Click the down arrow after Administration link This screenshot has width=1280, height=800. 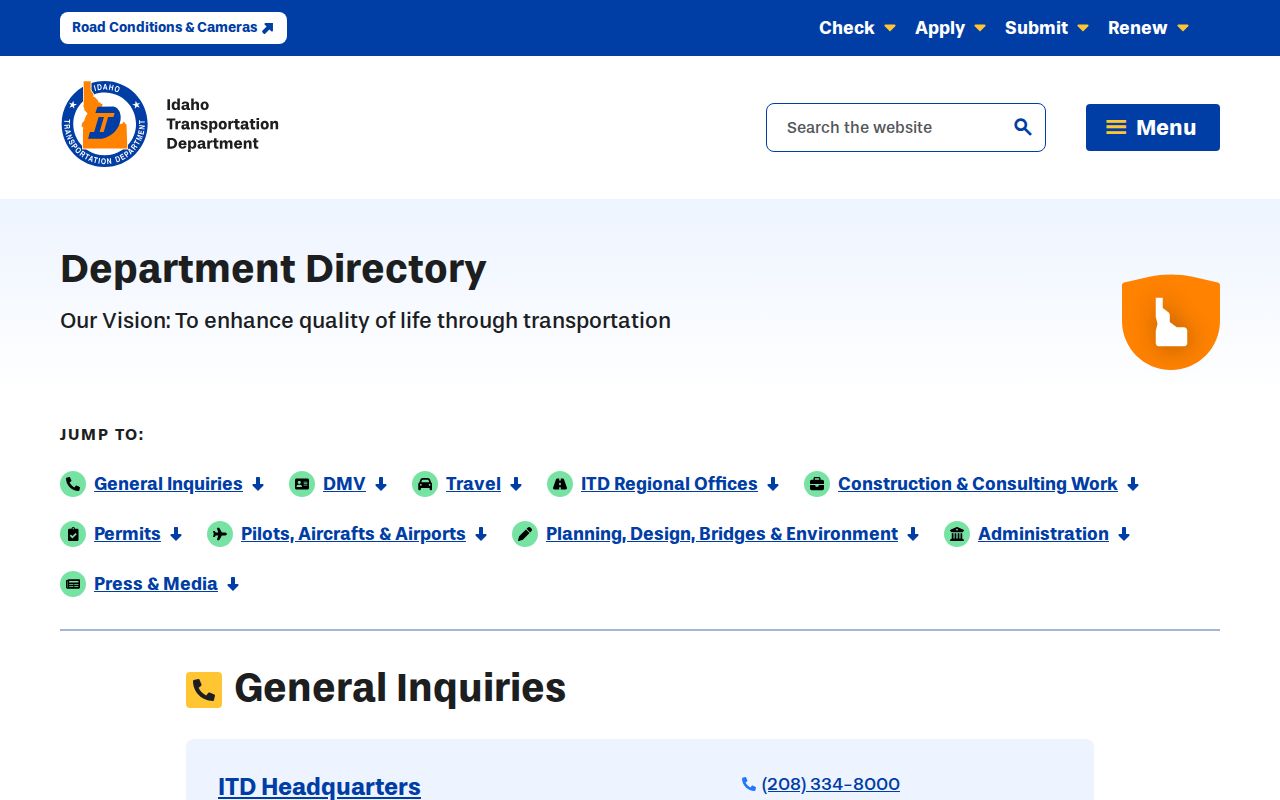point(1124,534)
